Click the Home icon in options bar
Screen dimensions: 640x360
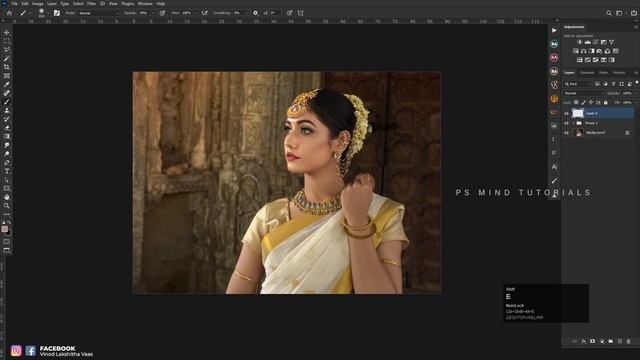click(9, 13)
